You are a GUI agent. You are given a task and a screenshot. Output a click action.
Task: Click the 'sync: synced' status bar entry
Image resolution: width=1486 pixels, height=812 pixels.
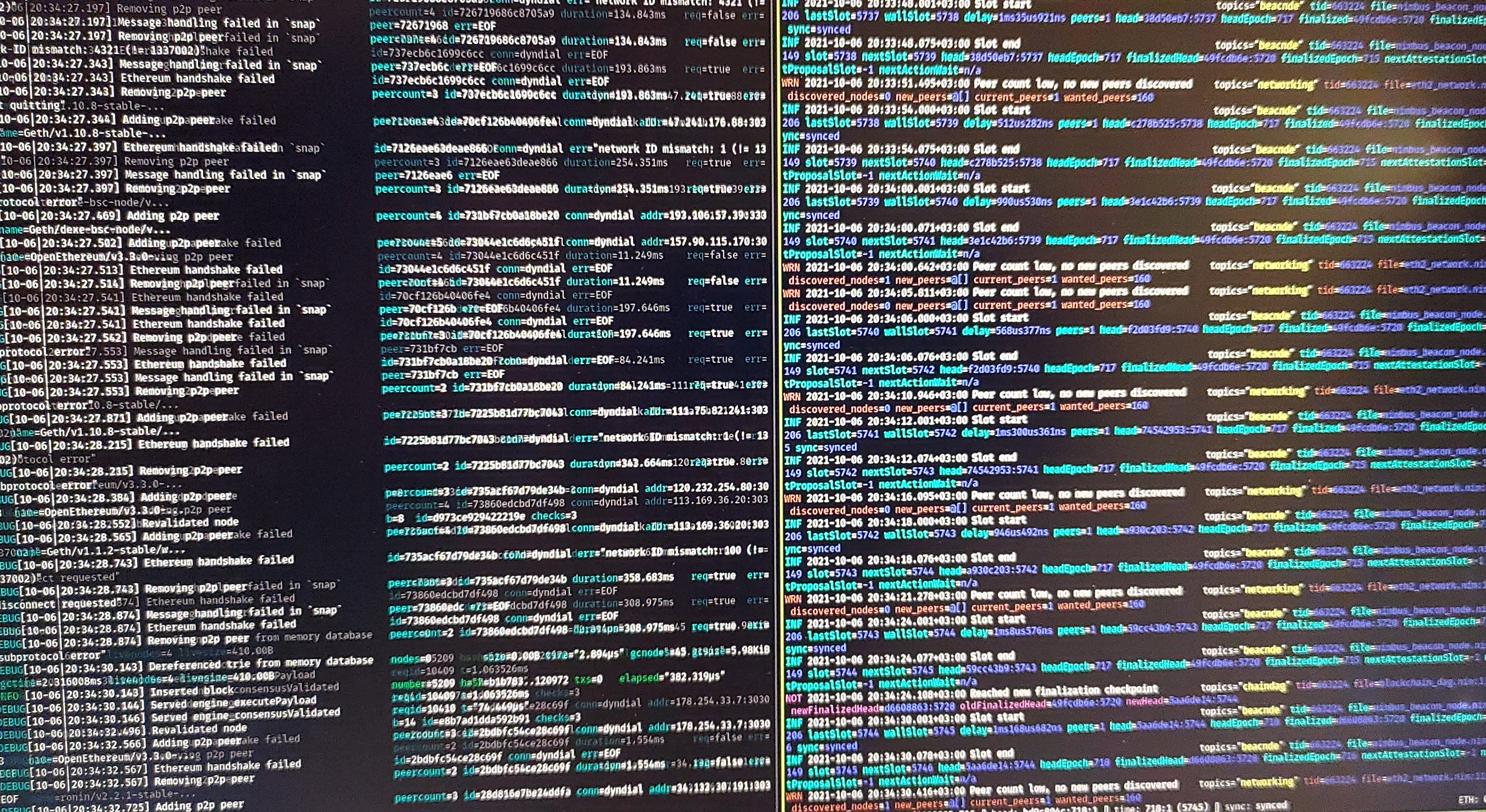click(1255, 805)
